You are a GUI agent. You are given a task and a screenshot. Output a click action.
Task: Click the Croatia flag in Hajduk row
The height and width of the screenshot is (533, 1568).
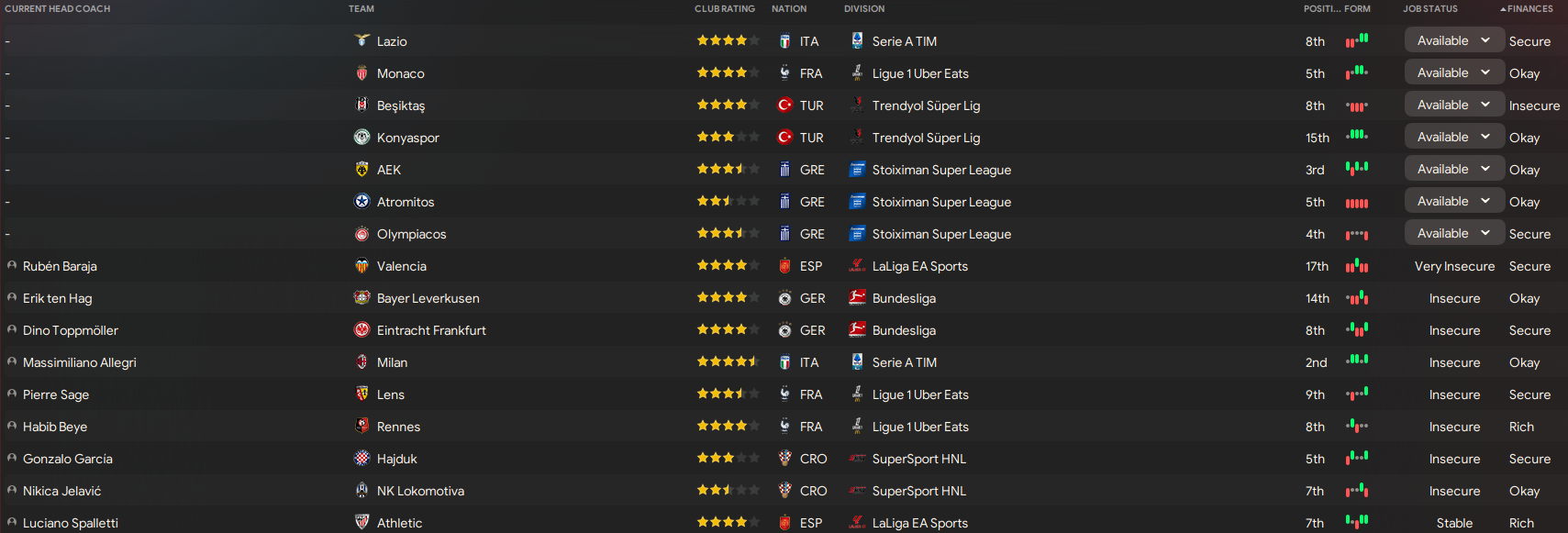point(785,459)
